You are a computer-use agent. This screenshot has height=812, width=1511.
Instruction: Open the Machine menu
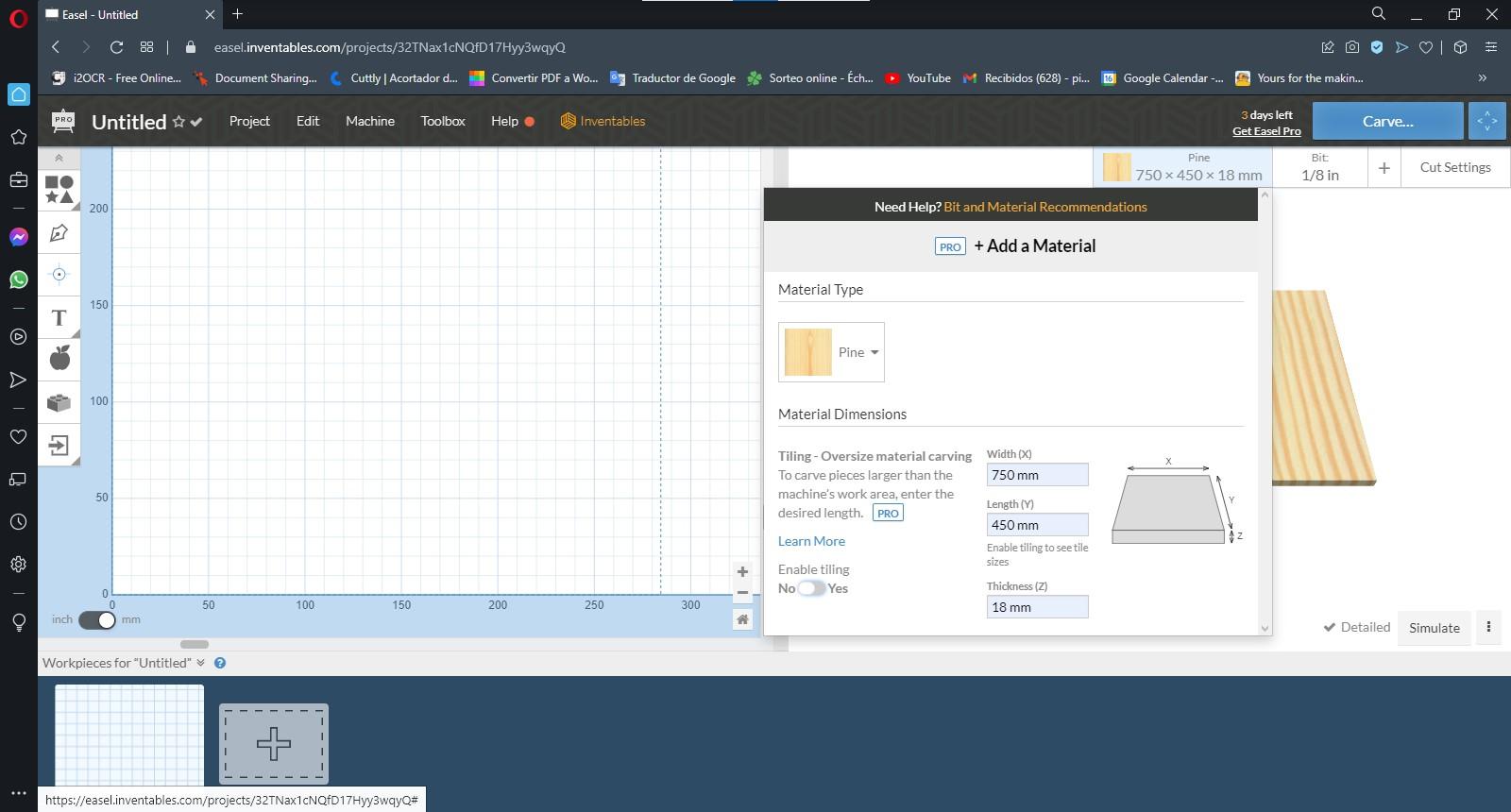pyautogui.click(x=370, y=121)
